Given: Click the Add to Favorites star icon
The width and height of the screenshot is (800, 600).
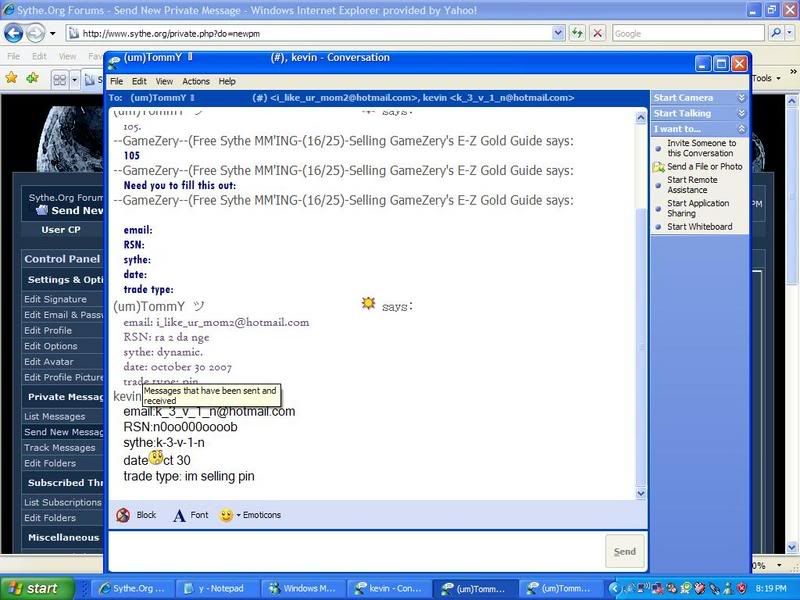Looking at the screenshot, I should tap(32, 78).
